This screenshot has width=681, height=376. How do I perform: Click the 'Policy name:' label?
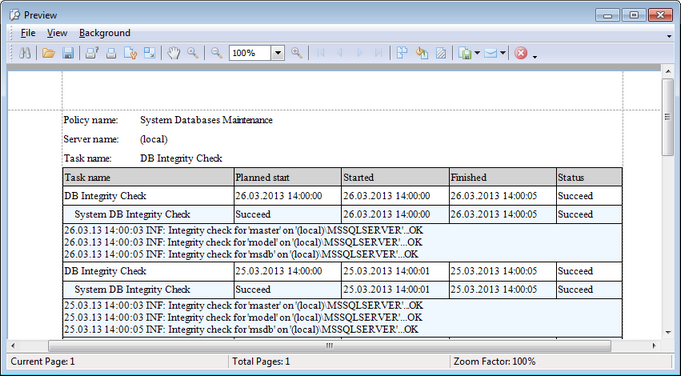click(91, 120)
